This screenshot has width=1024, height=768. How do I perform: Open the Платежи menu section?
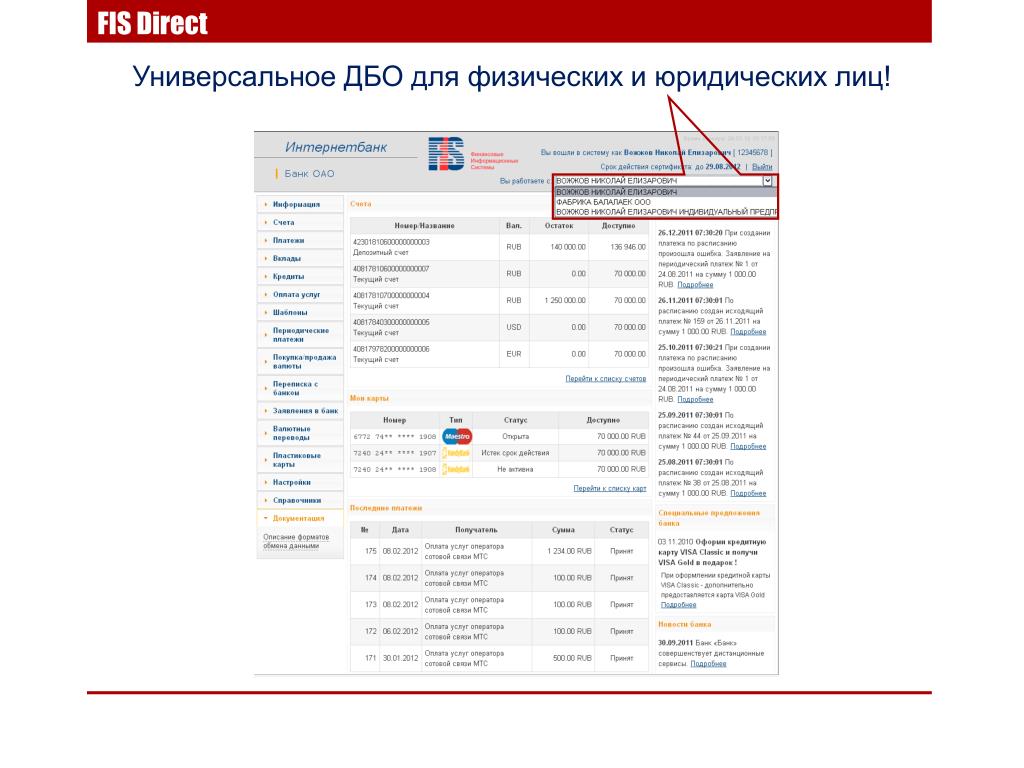pos(300,240)
